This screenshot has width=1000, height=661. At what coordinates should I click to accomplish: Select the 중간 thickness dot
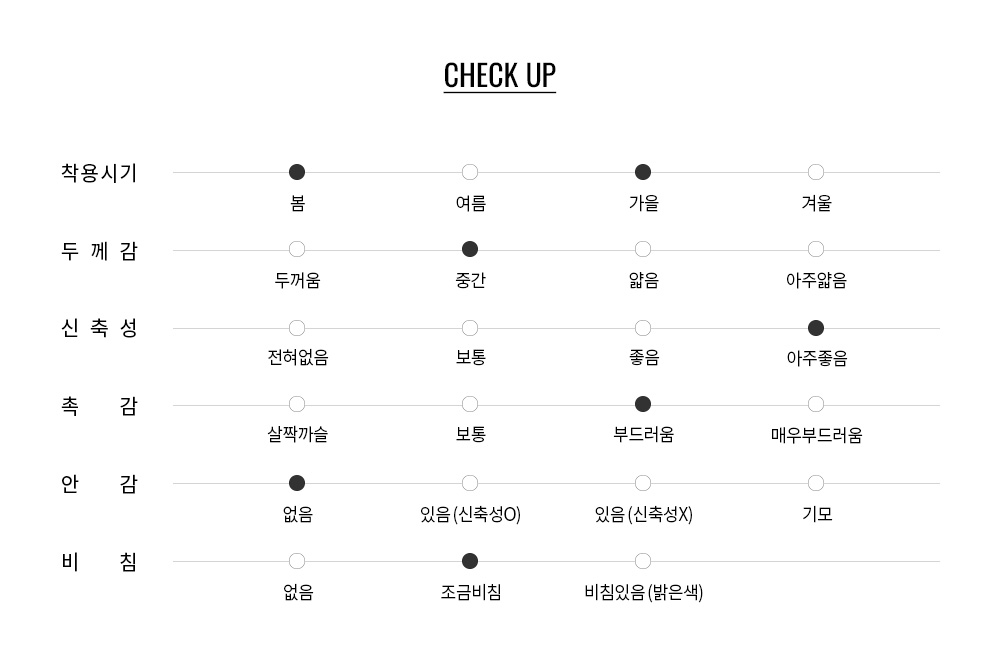[470, 249]
